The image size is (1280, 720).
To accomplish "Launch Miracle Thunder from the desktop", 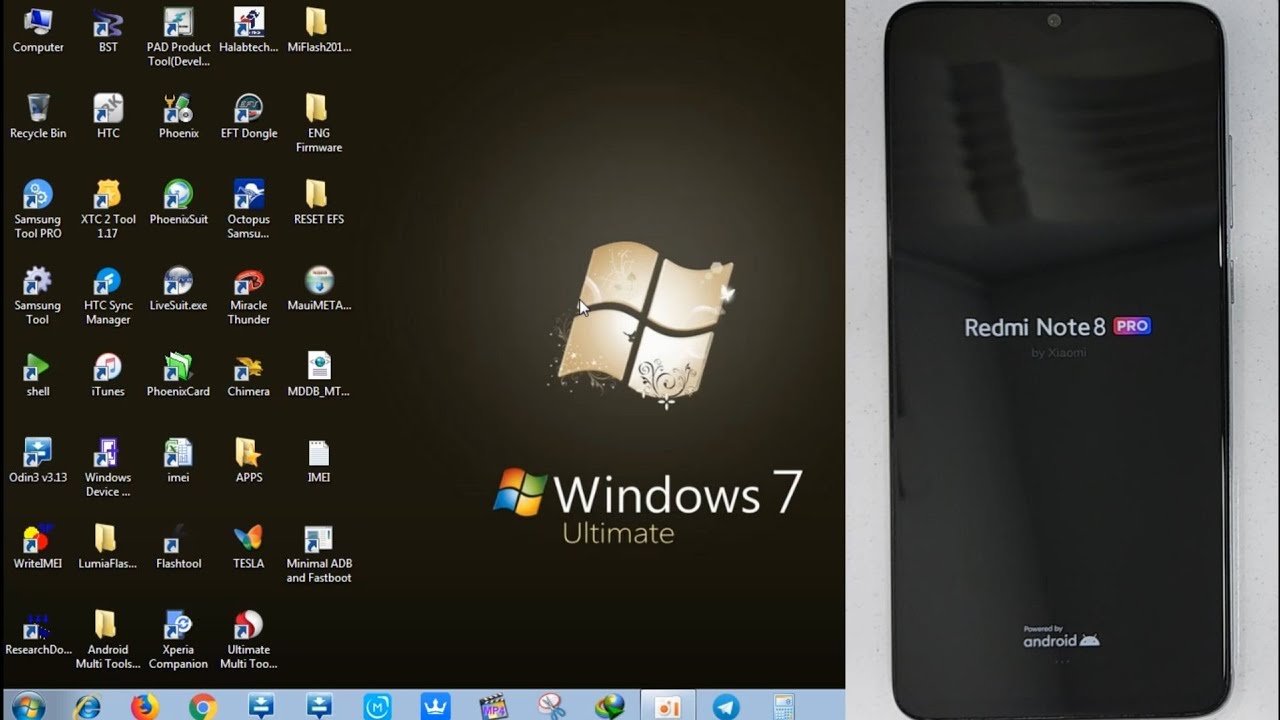I will click(248, 295).
